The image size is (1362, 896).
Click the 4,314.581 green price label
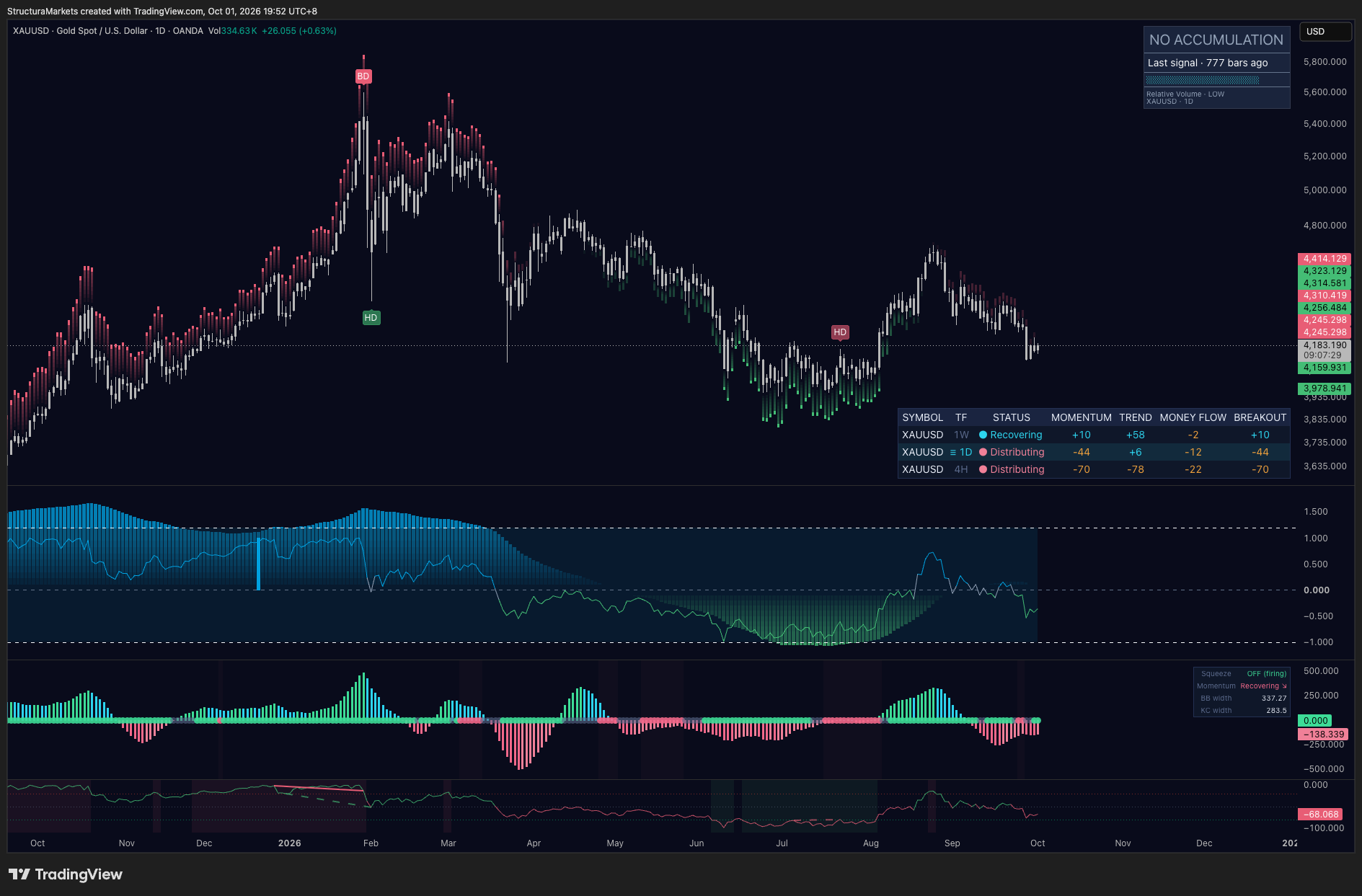[1325, 283]
